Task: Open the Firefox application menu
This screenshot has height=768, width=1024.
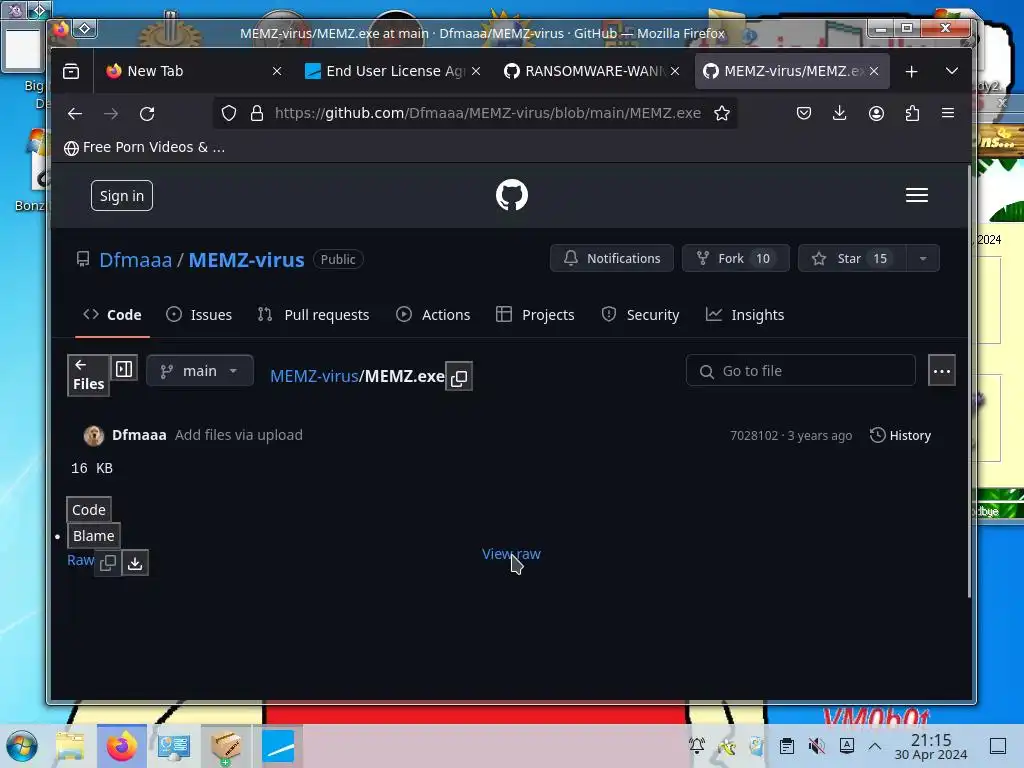Action: [948, 113]
